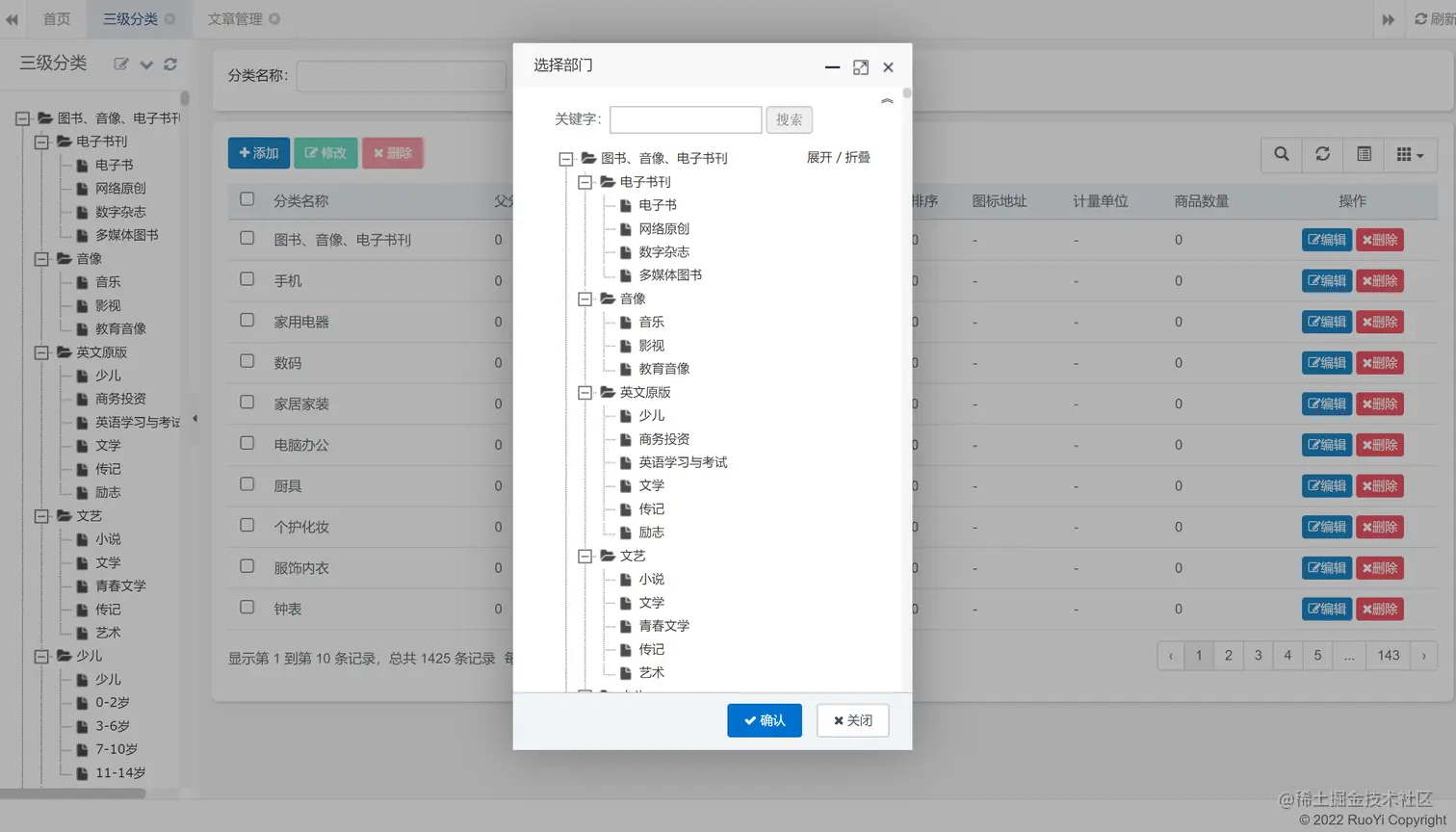
Task: Go to page 2 of the table
Action: click(x=1228, y=656)
